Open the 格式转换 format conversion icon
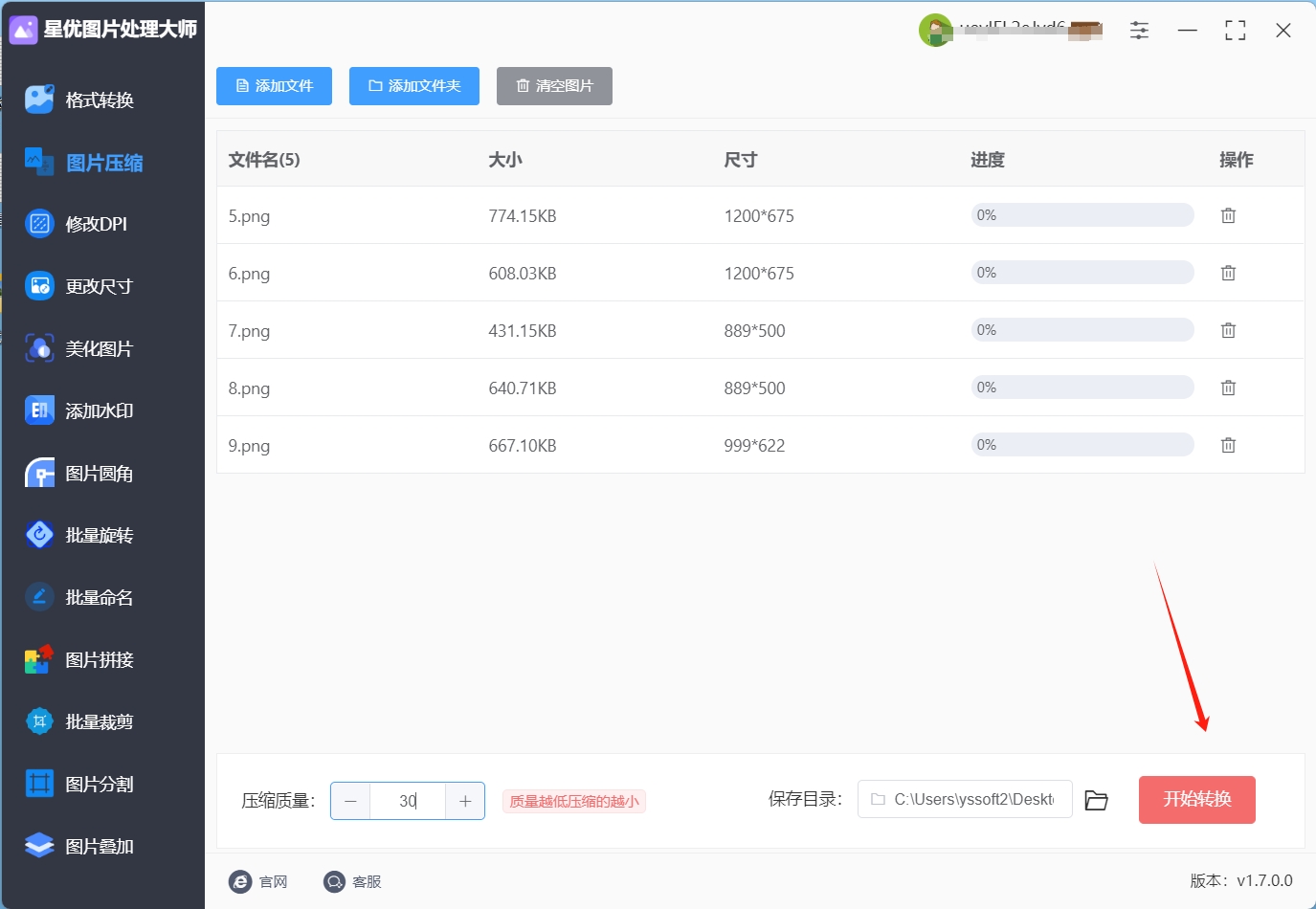1316x909 pixels. (x=39, y=100)
